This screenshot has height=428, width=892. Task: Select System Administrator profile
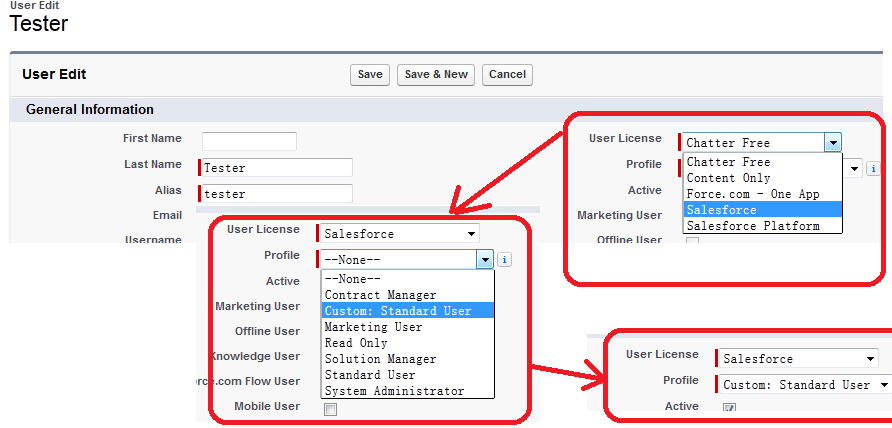(x=408, y=390)
